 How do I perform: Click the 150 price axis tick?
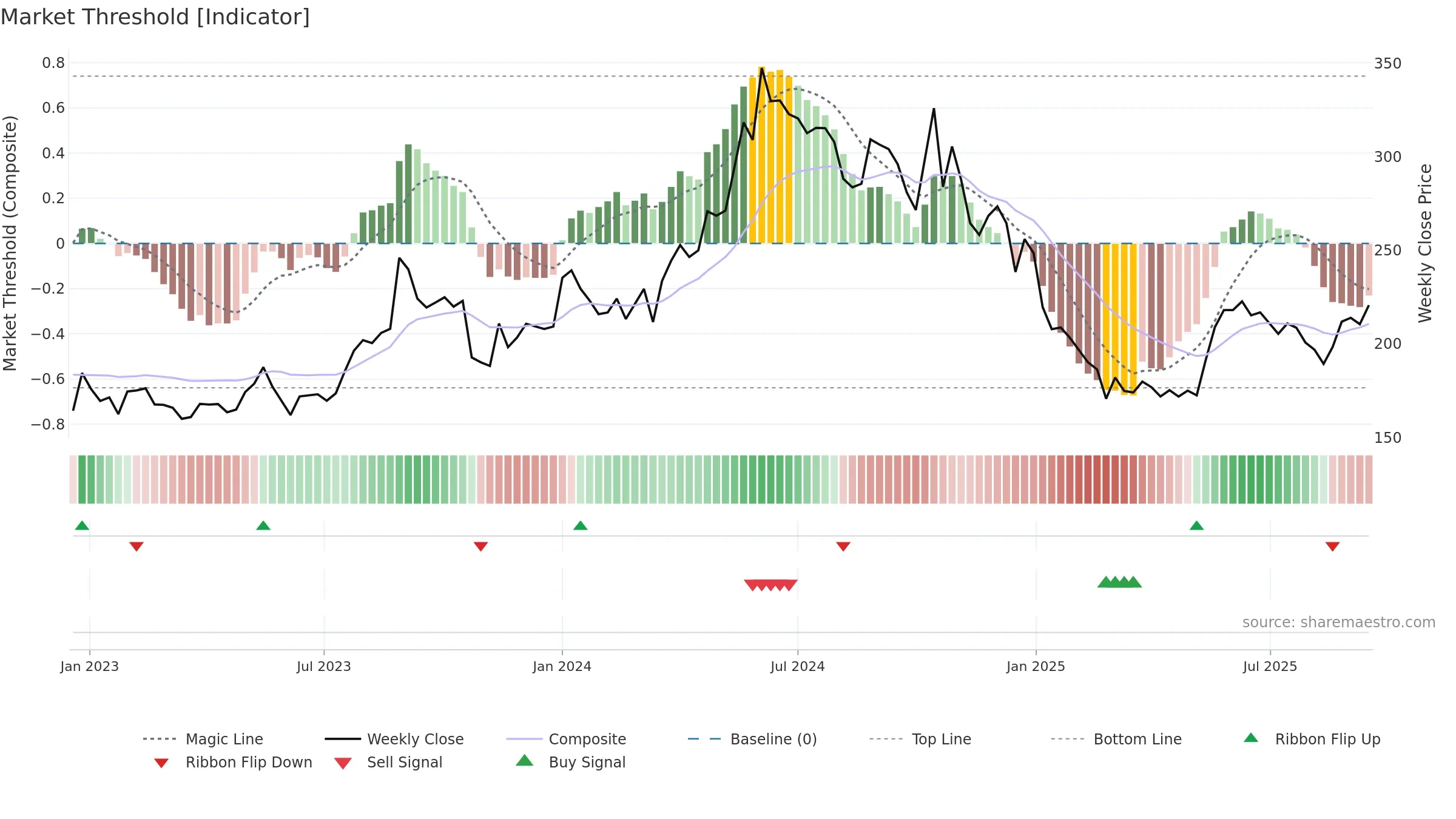[1388, 438]
